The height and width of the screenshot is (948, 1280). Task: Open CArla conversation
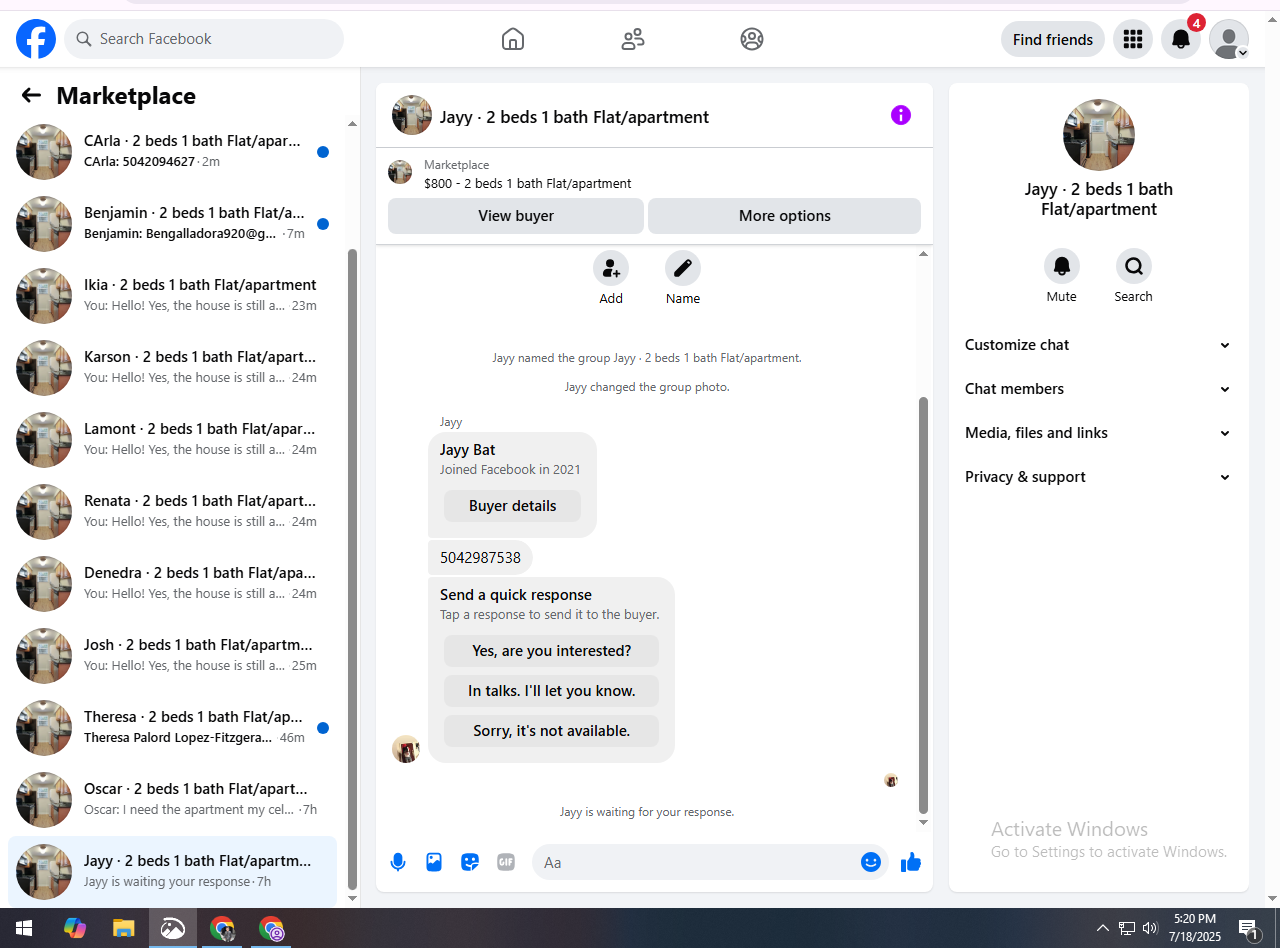pos(172,152)
